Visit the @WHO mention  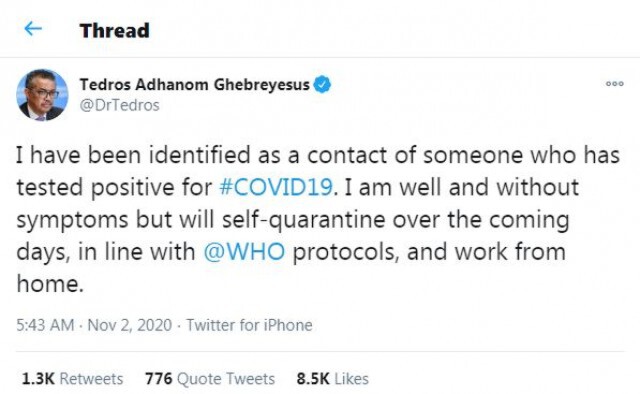[244, 252]
